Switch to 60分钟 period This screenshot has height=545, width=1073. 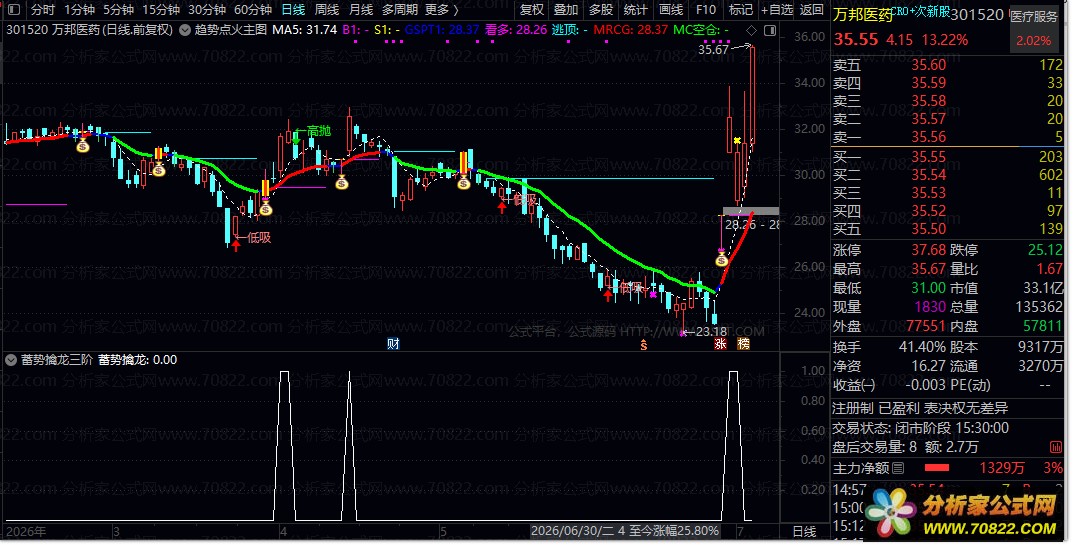point(253,10)
